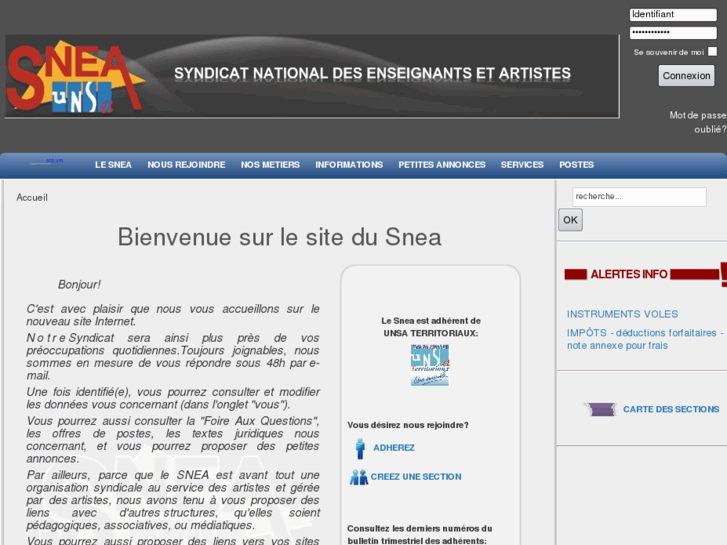This screenshot has width=727, height=545.
Task: Open the NOUS REJOINDRE menu
Action: pos(186,165)
